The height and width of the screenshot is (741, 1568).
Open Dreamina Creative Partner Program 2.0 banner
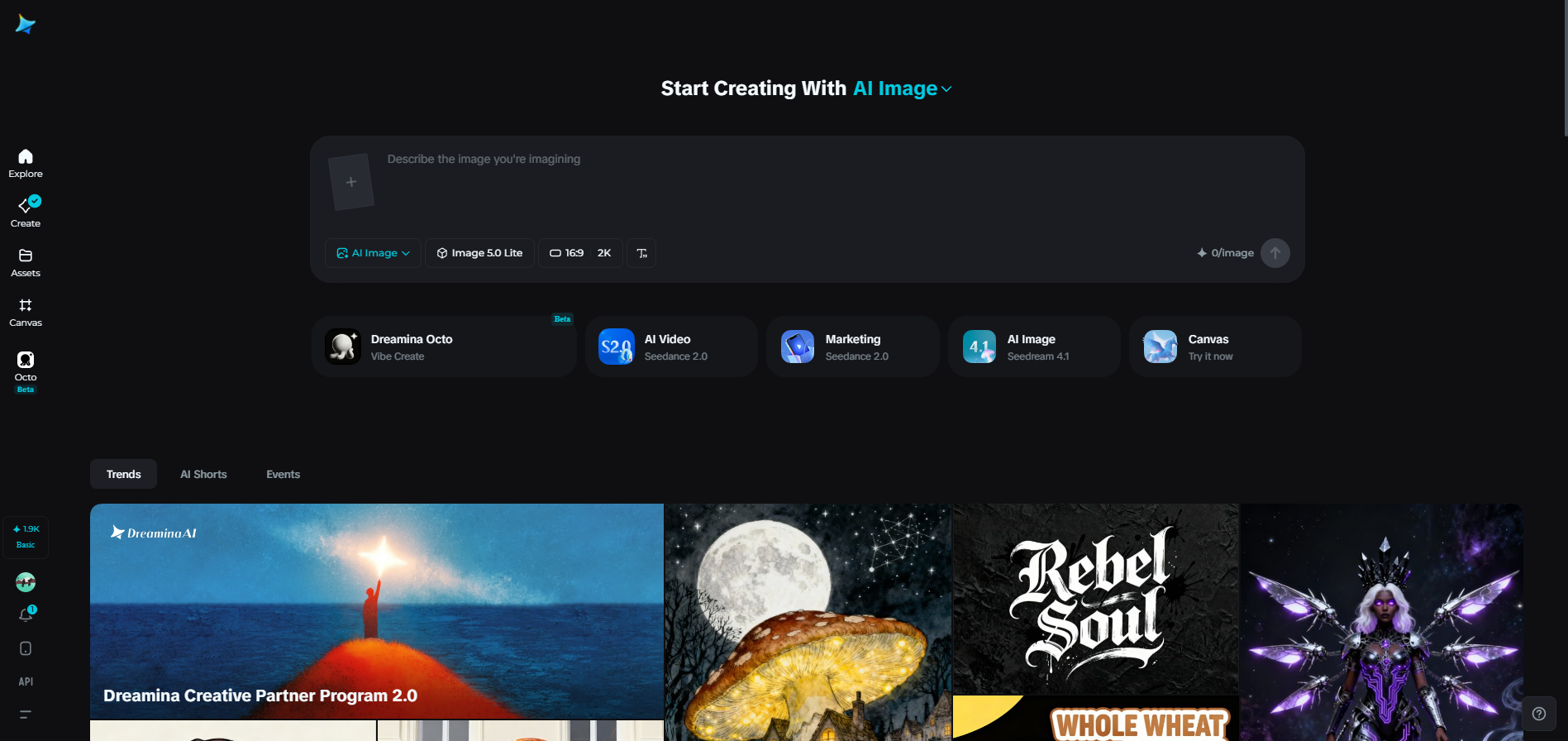click(377, 611)
